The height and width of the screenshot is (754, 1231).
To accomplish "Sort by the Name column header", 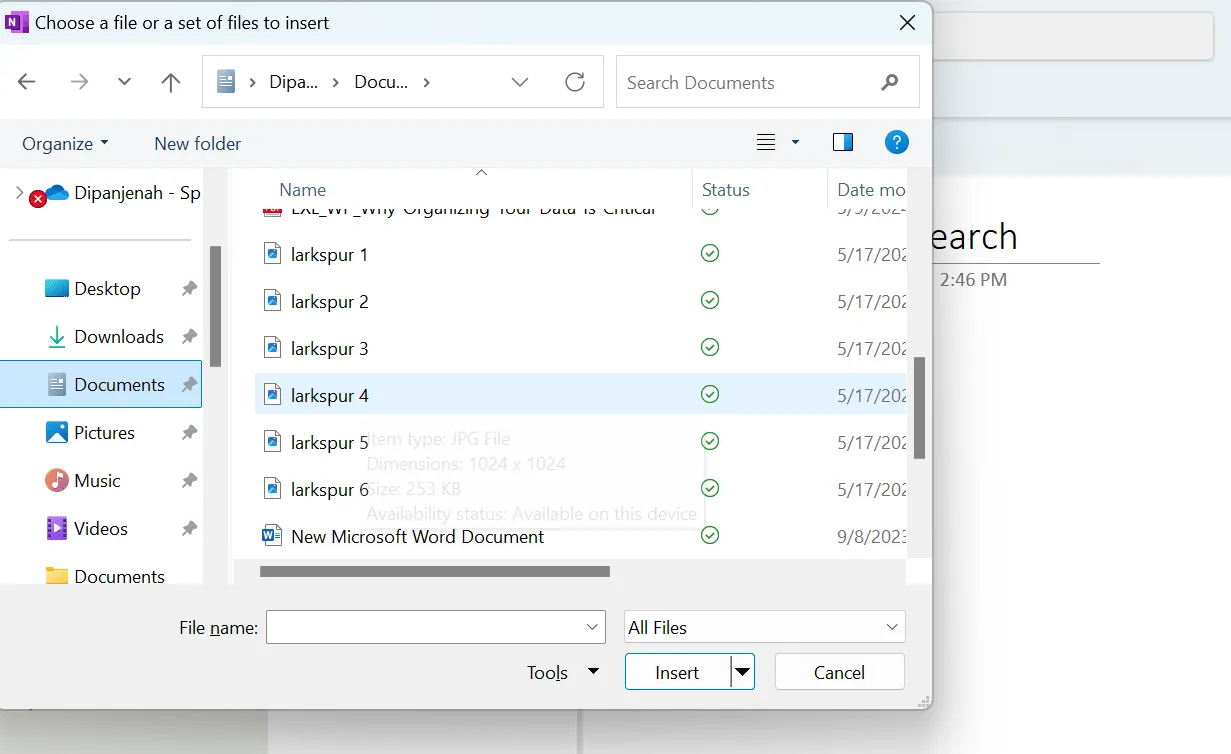I will coord(302,189).
